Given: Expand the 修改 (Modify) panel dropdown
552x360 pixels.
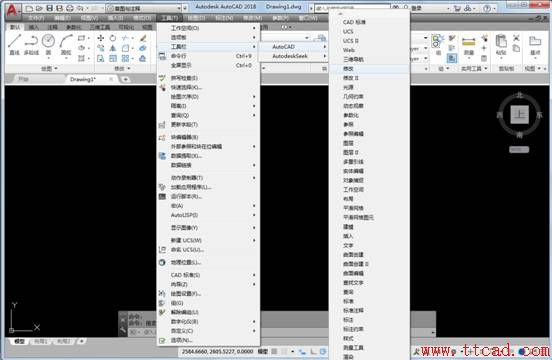Looking at the screenshot, I should tap(122, 69).
